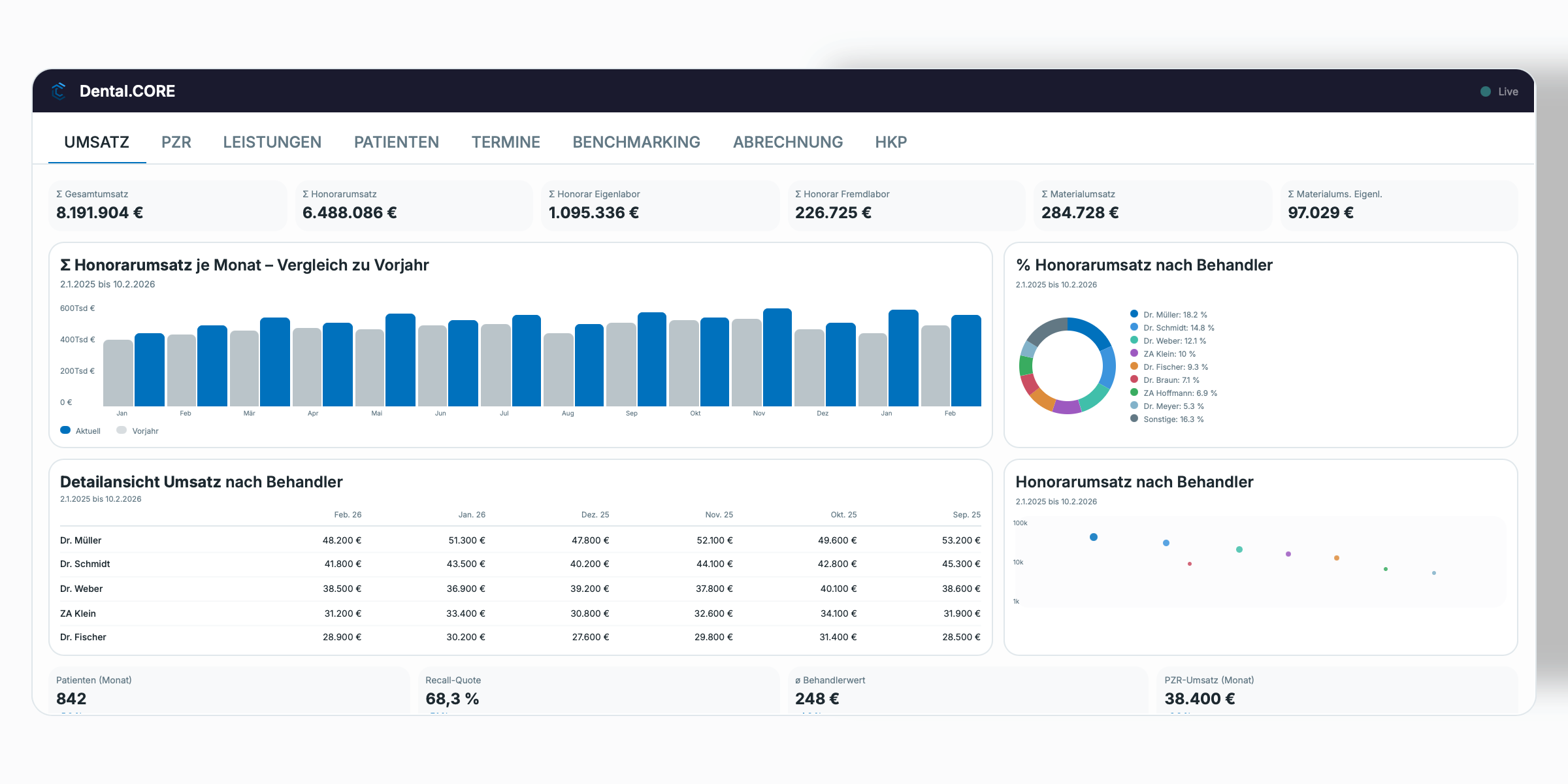Open the BENCHMARKING tab

coord(636,142)
